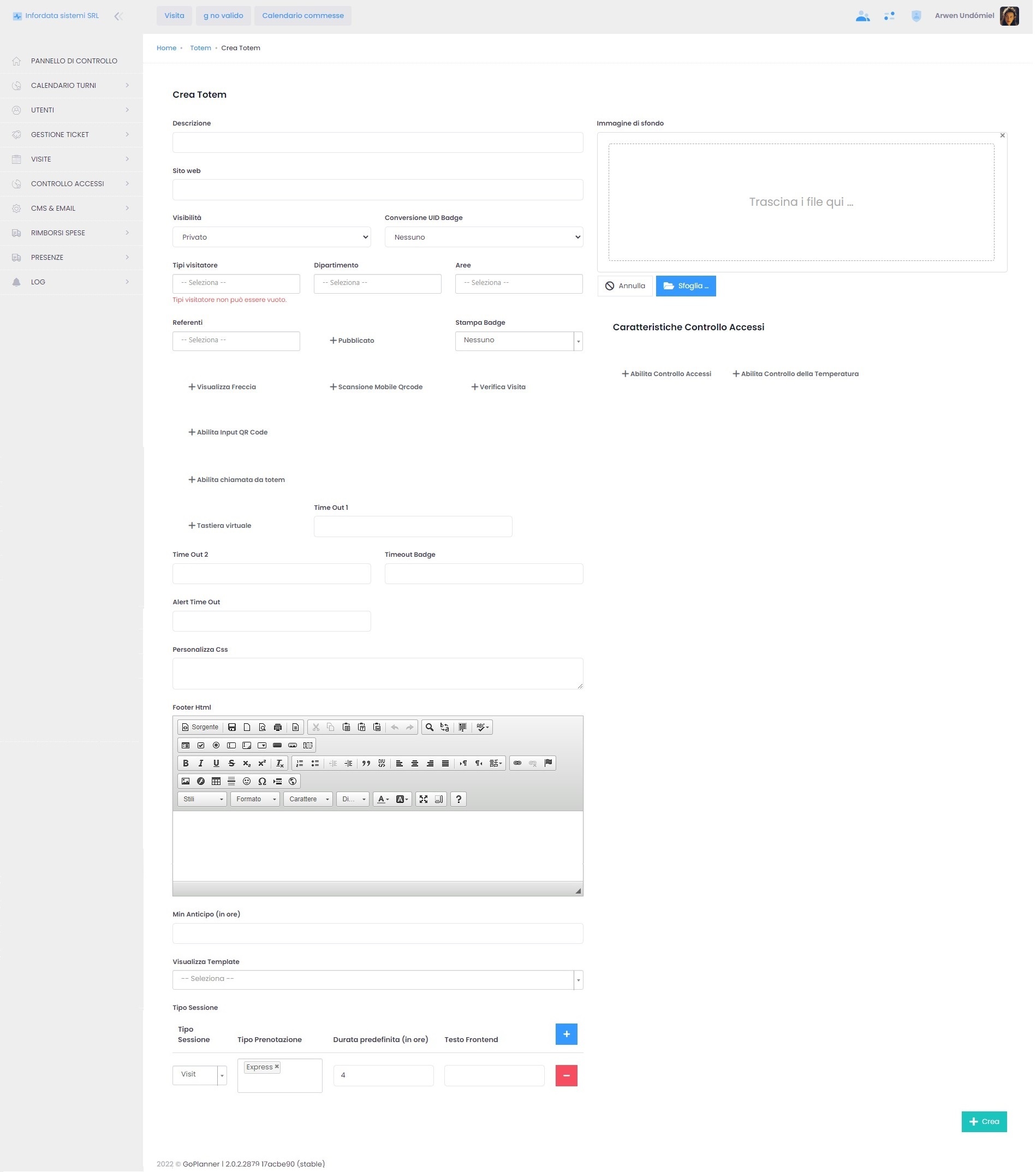Click the print icon in editor toolbar
Screen dimensions: 1036x1172
(x=278, y=728)
